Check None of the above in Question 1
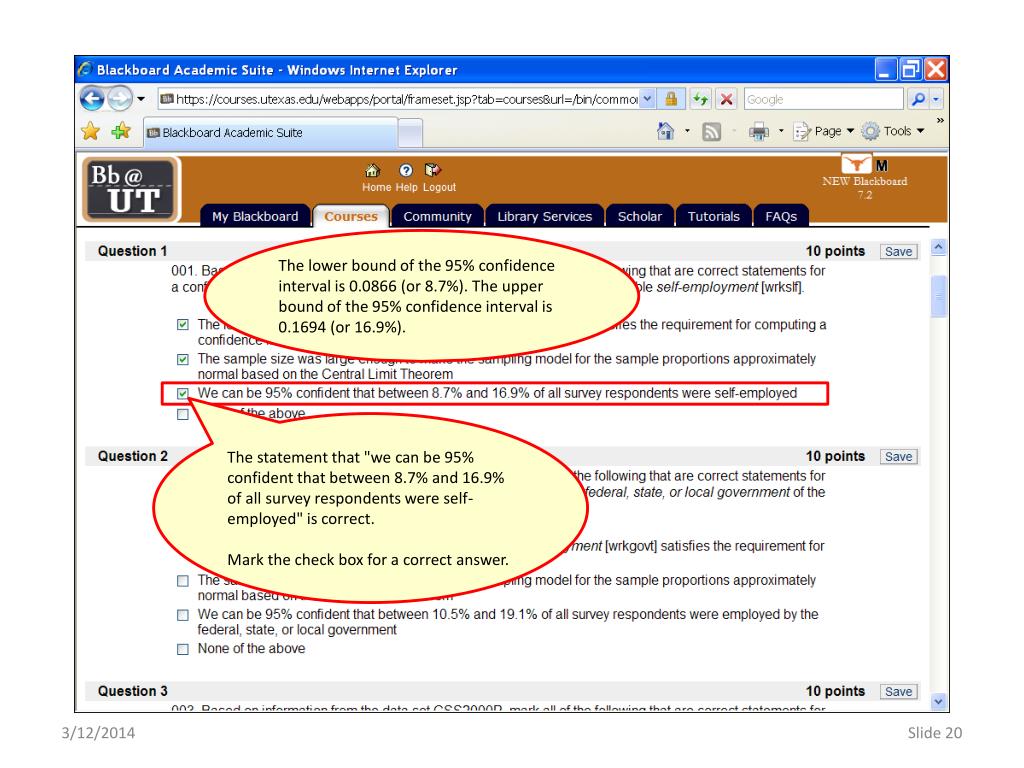 [183, 414]
